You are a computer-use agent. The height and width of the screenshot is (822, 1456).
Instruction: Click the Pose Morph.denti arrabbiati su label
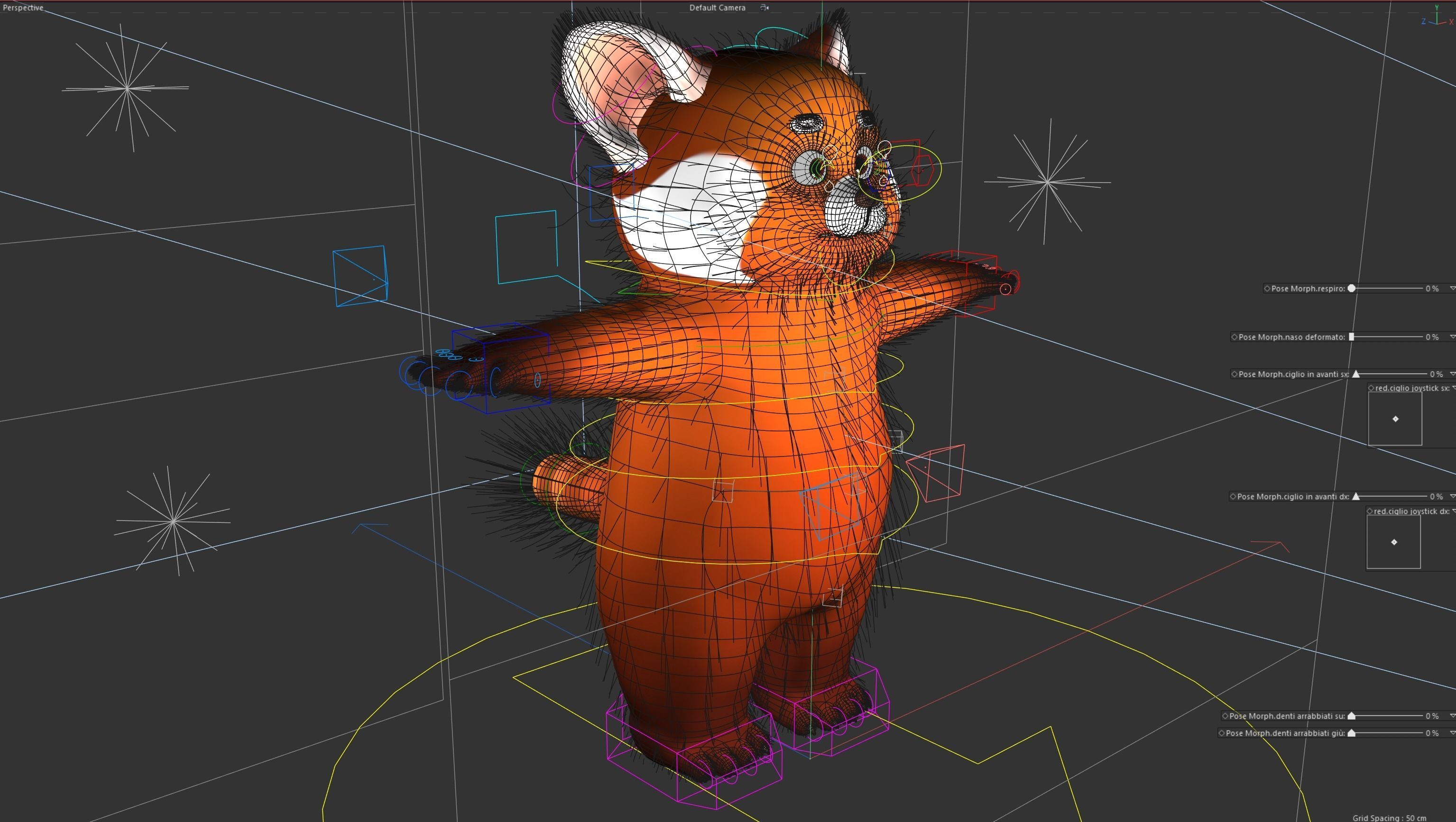[x=1287, y=716]
